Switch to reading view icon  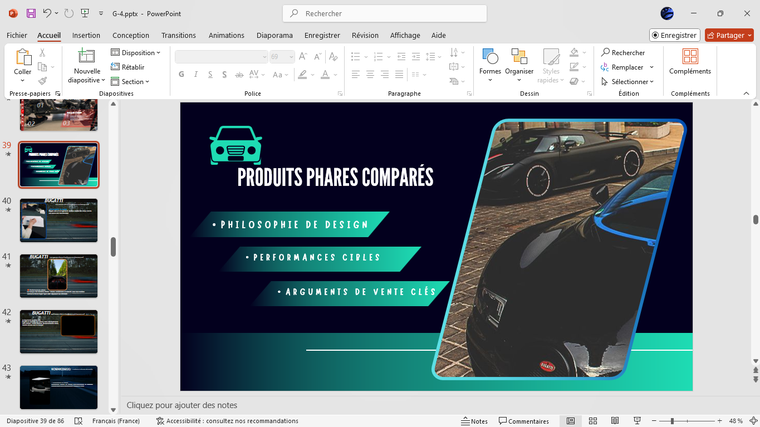point(615,421)
